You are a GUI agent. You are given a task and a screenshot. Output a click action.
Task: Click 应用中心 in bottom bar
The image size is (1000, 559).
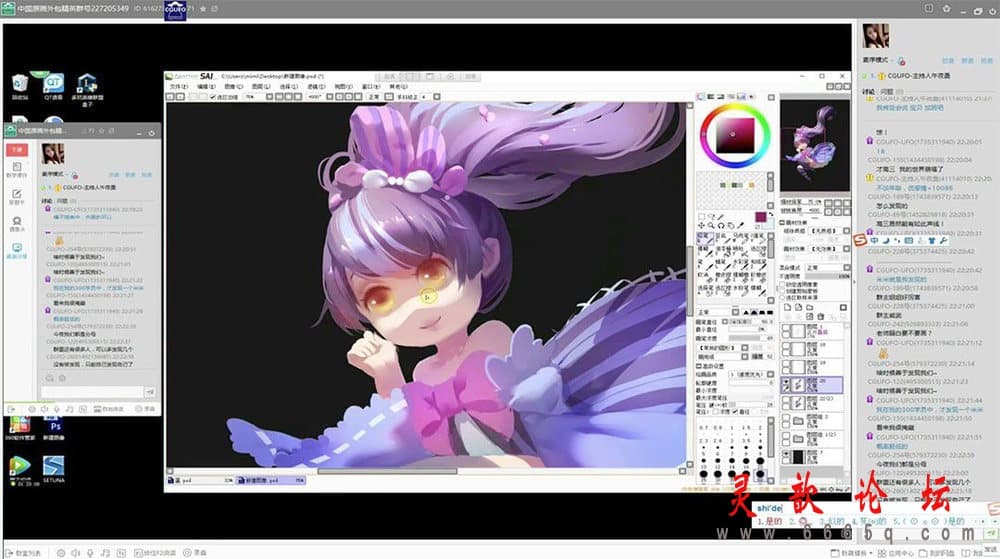(x=896, y=553)
